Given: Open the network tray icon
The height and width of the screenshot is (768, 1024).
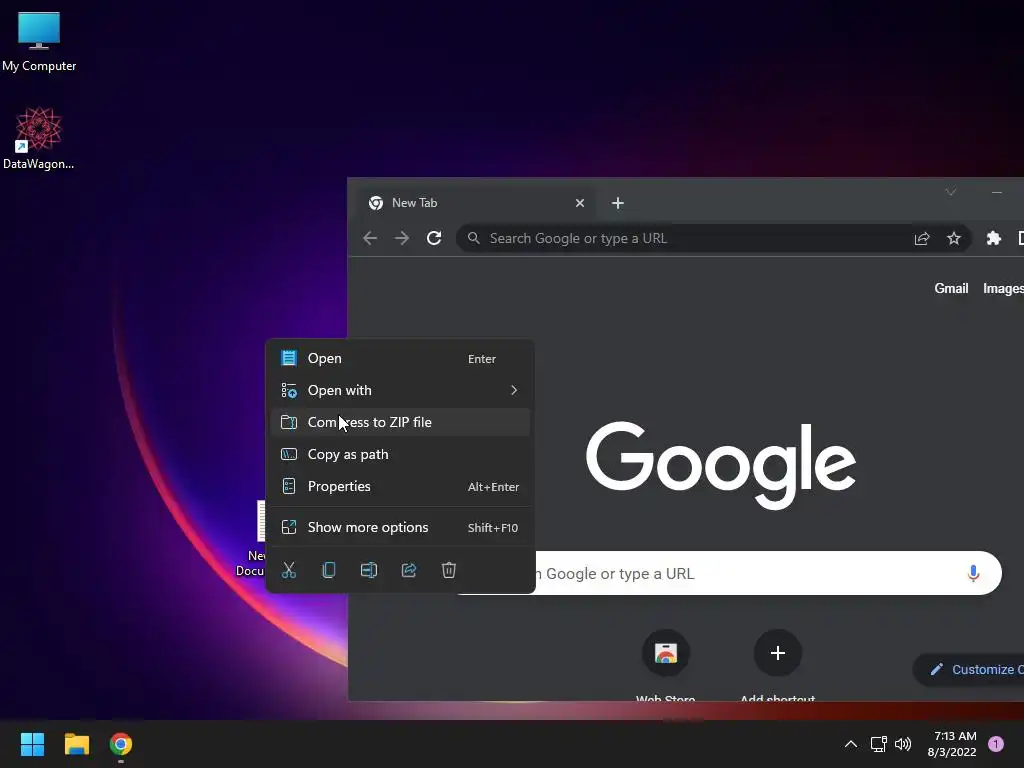Looking at the screenshot, I should 878,744.
